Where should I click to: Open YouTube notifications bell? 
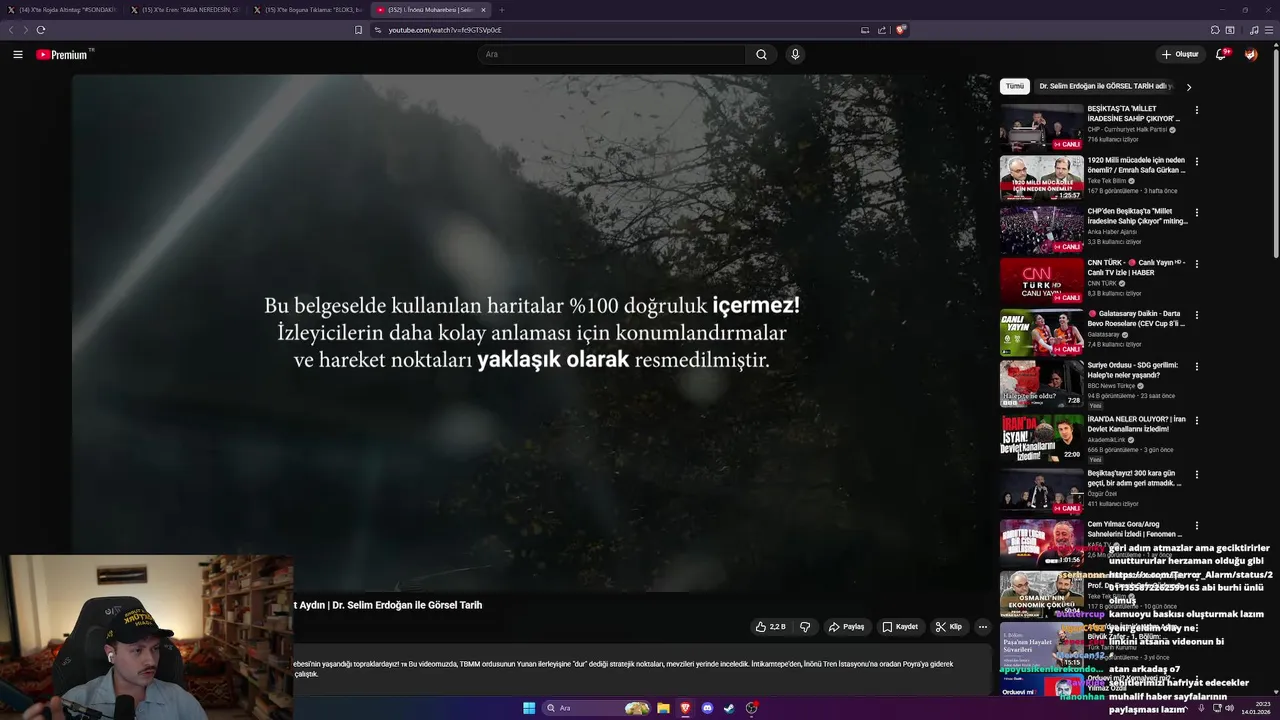1221,54
